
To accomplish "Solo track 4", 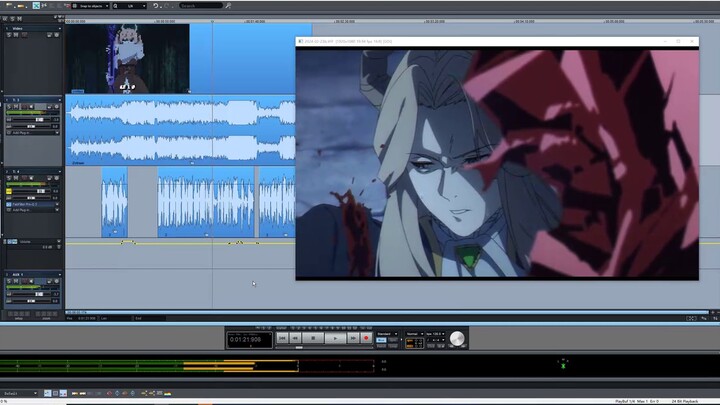I will coord(9,178).
